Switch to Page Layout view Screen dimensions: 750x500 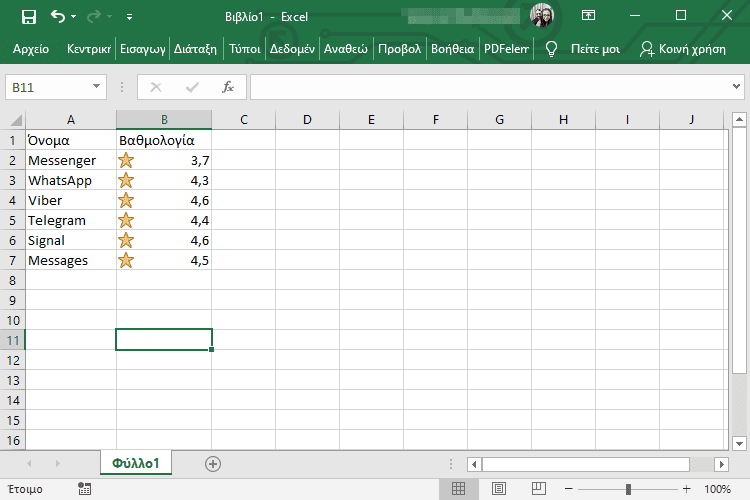(498, 489)
